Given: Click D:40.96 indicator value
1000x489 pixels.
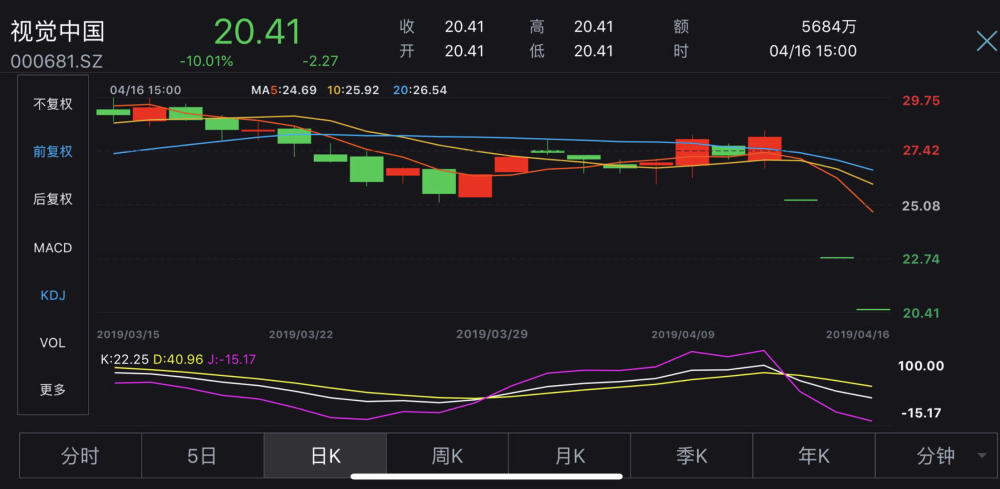Looking at the screenshot, I should (177, 360).
